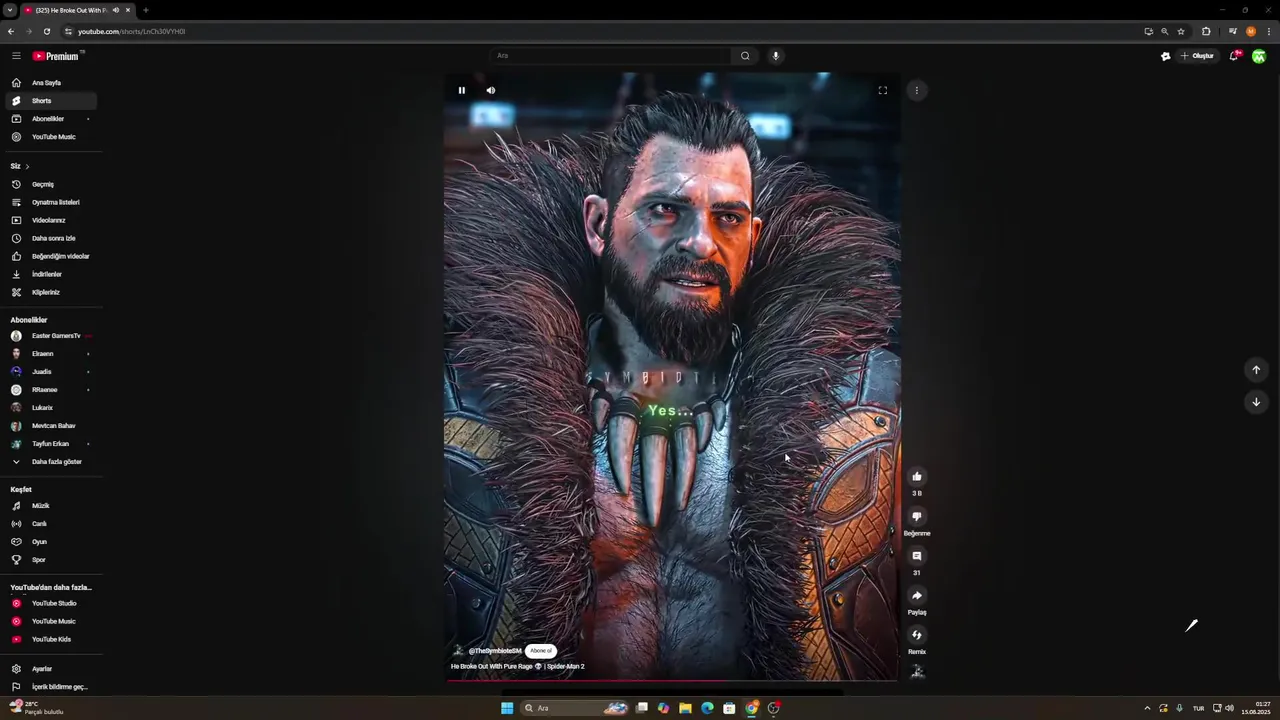Open @TheSymbioteSM channel link
Screen dimensions: 1280x720
pos(495,651)
